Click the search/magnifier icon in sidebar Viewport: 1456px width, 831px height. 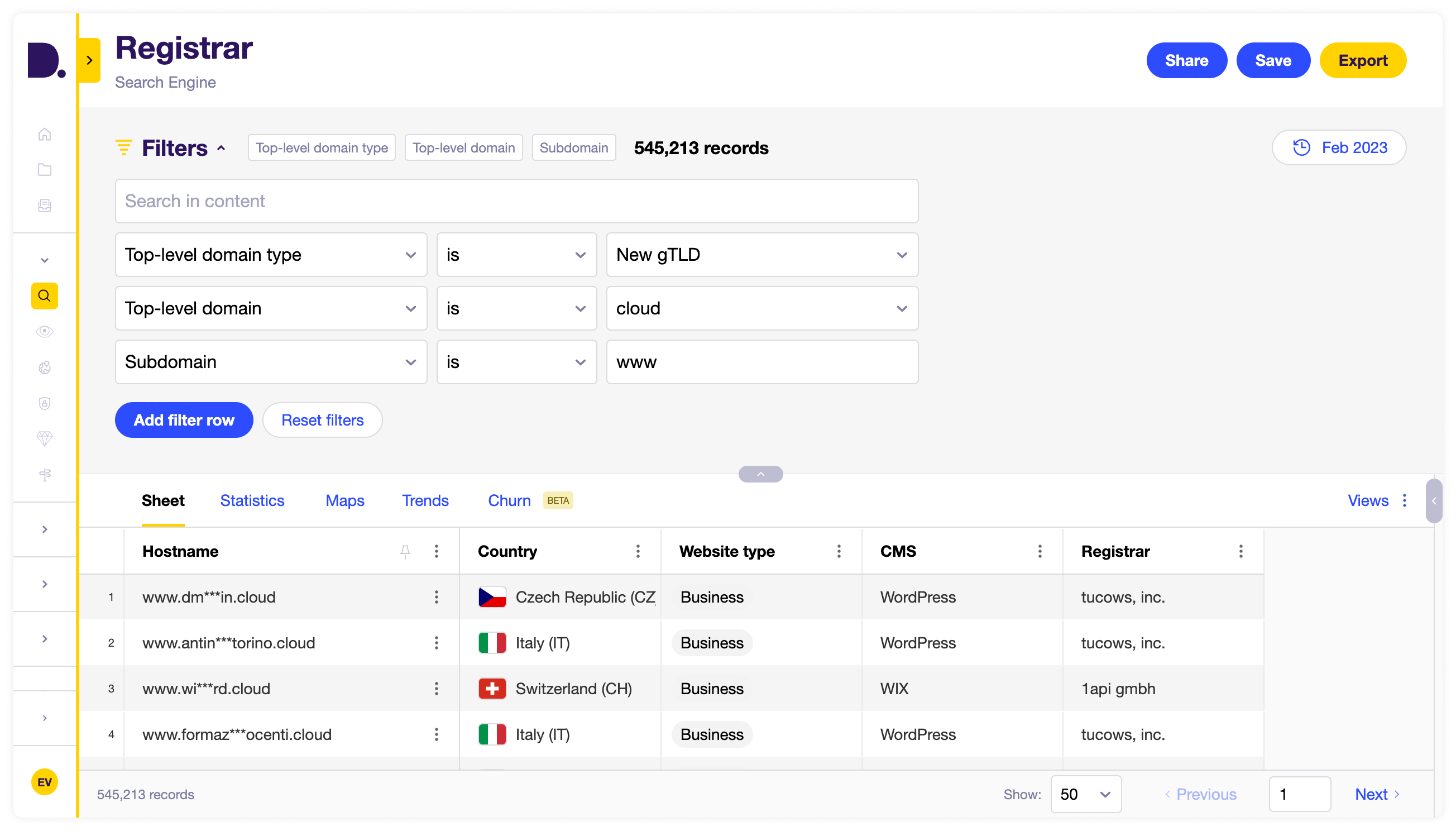point(45,296)
